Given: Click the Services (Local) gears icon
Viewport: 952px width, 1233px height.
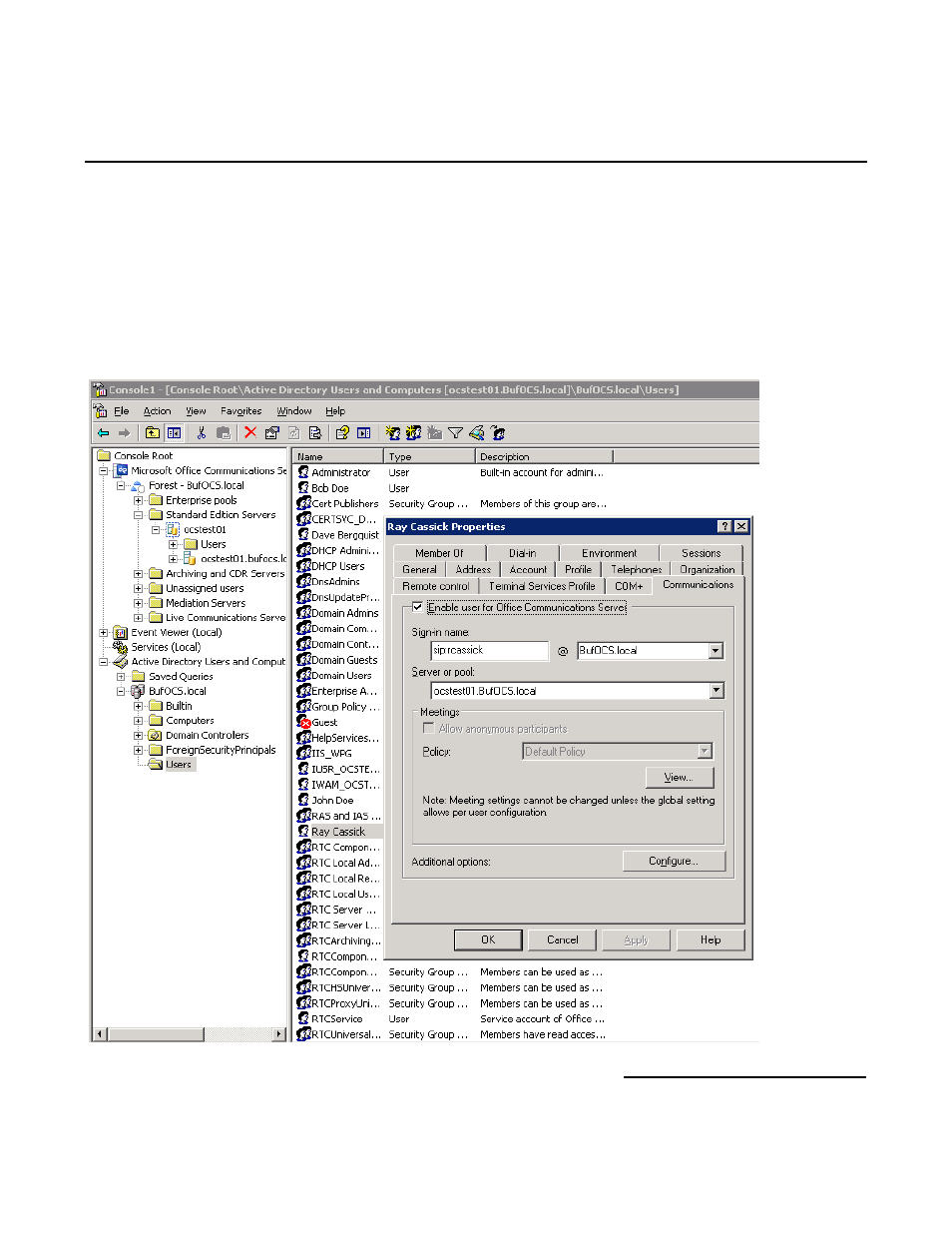Looking at the screenshot, I should pyautogui.click(x=121, y=647).
